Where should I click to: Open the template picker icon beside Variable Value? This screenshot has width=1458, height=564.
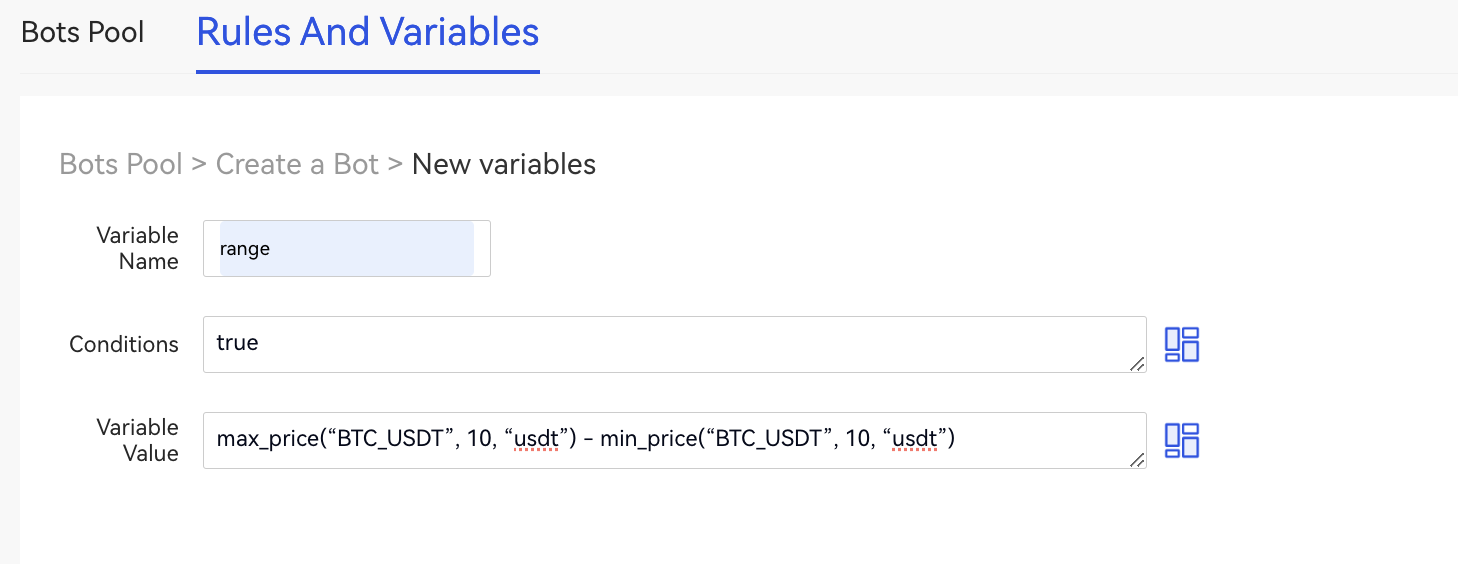[x=1181, y=440]
